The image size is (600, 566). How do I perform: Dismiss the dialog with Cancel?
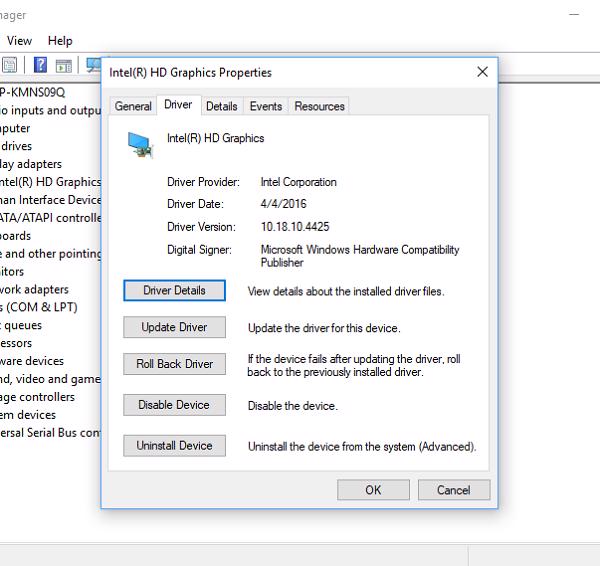point(454,490)
